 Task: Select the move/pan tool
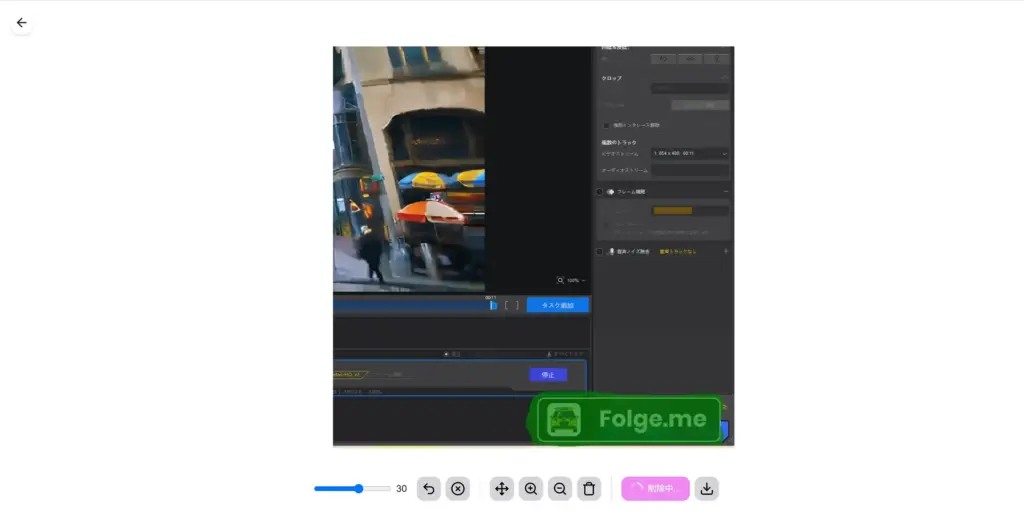pos(502,488)
